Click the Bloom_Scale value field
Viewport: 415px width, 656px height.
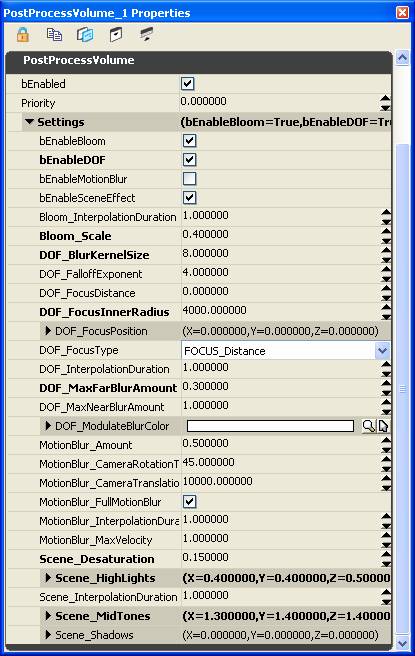[281, 235]
